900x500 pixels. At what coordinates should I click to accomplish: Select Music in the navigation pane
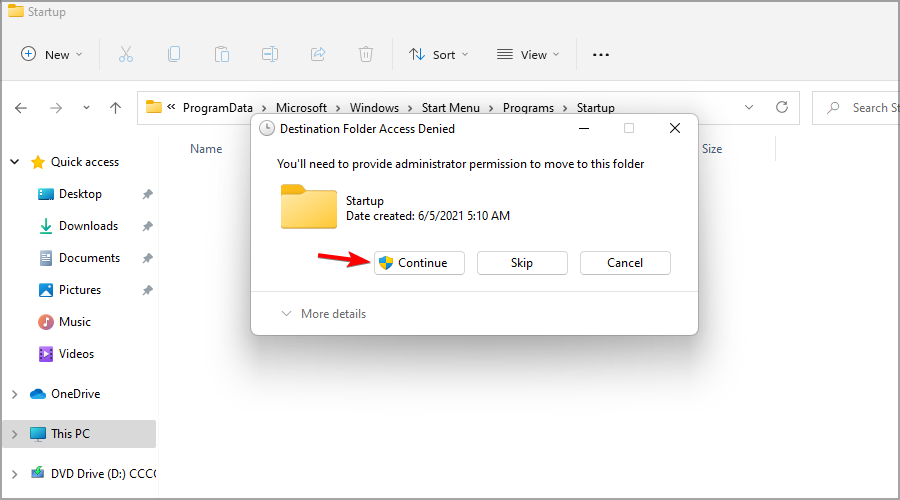point(75,322)
